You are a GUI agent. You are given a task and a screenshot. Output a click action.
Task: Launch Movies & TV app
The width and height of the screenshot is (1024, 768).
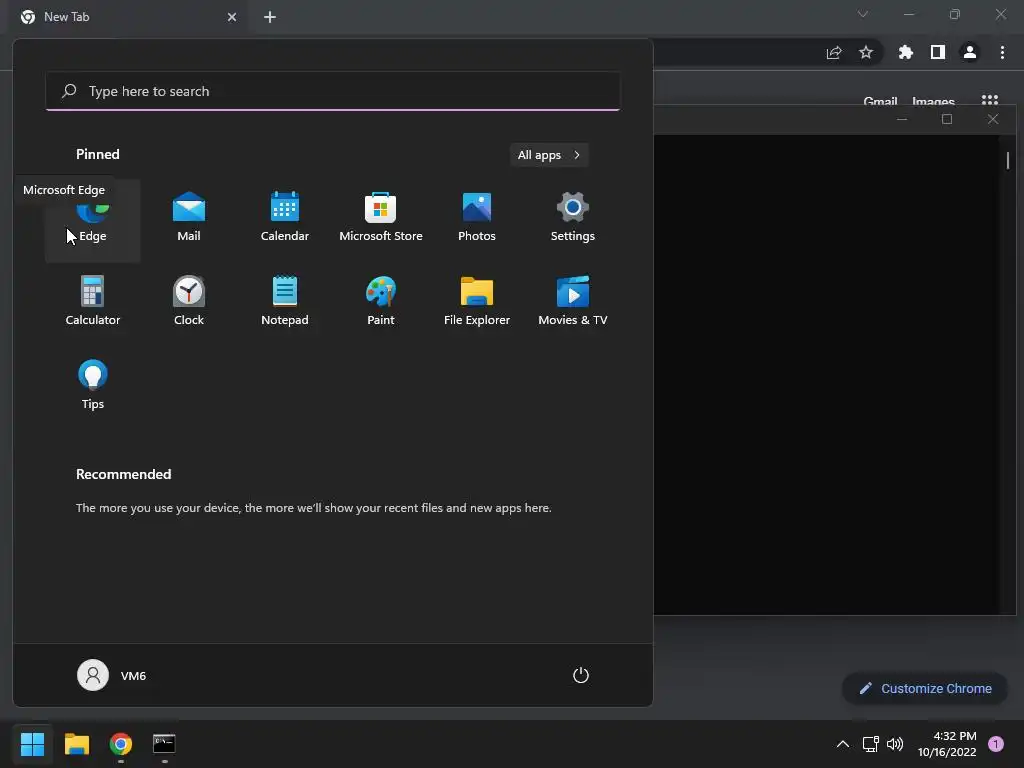pyautogui.click(x=573, y=301)
